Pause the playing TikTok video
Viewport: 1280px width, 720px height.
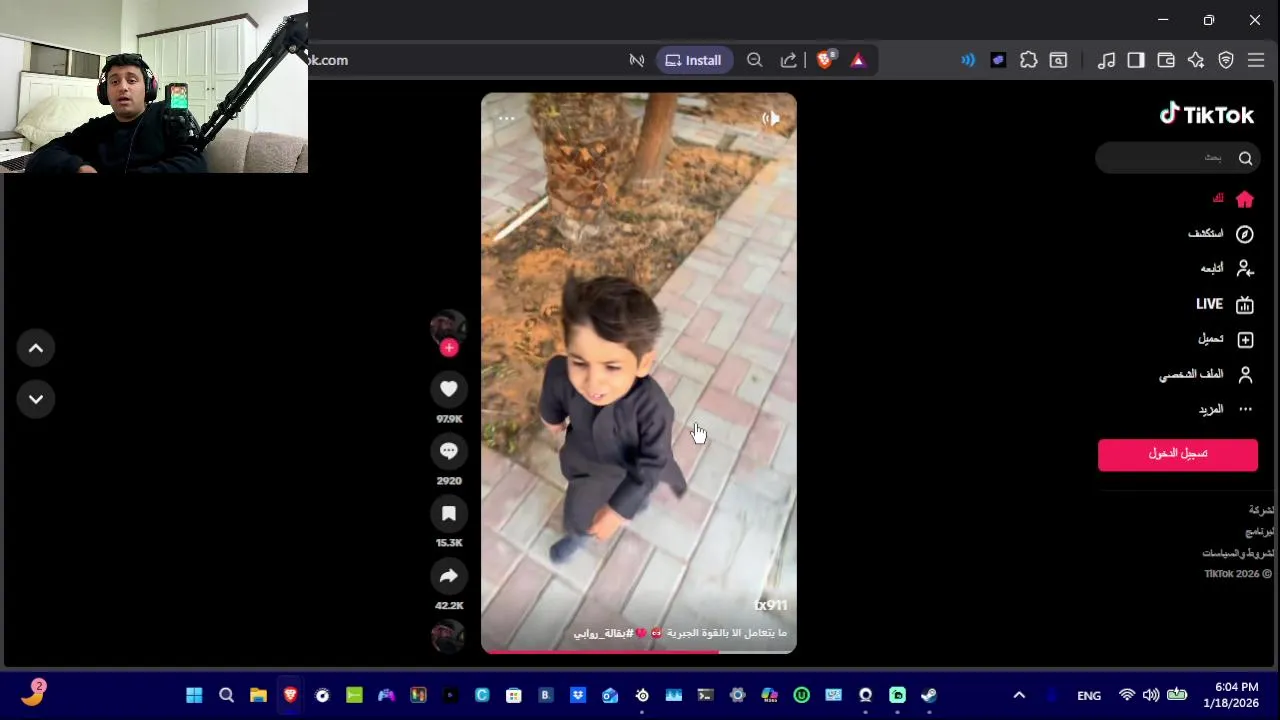639,373
